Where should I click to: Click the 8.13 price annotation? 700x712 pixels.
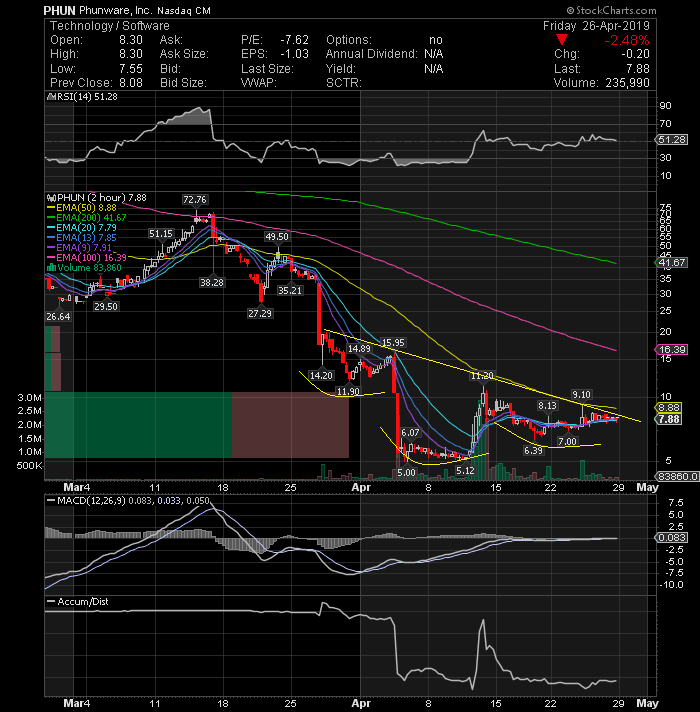point(547,405)
